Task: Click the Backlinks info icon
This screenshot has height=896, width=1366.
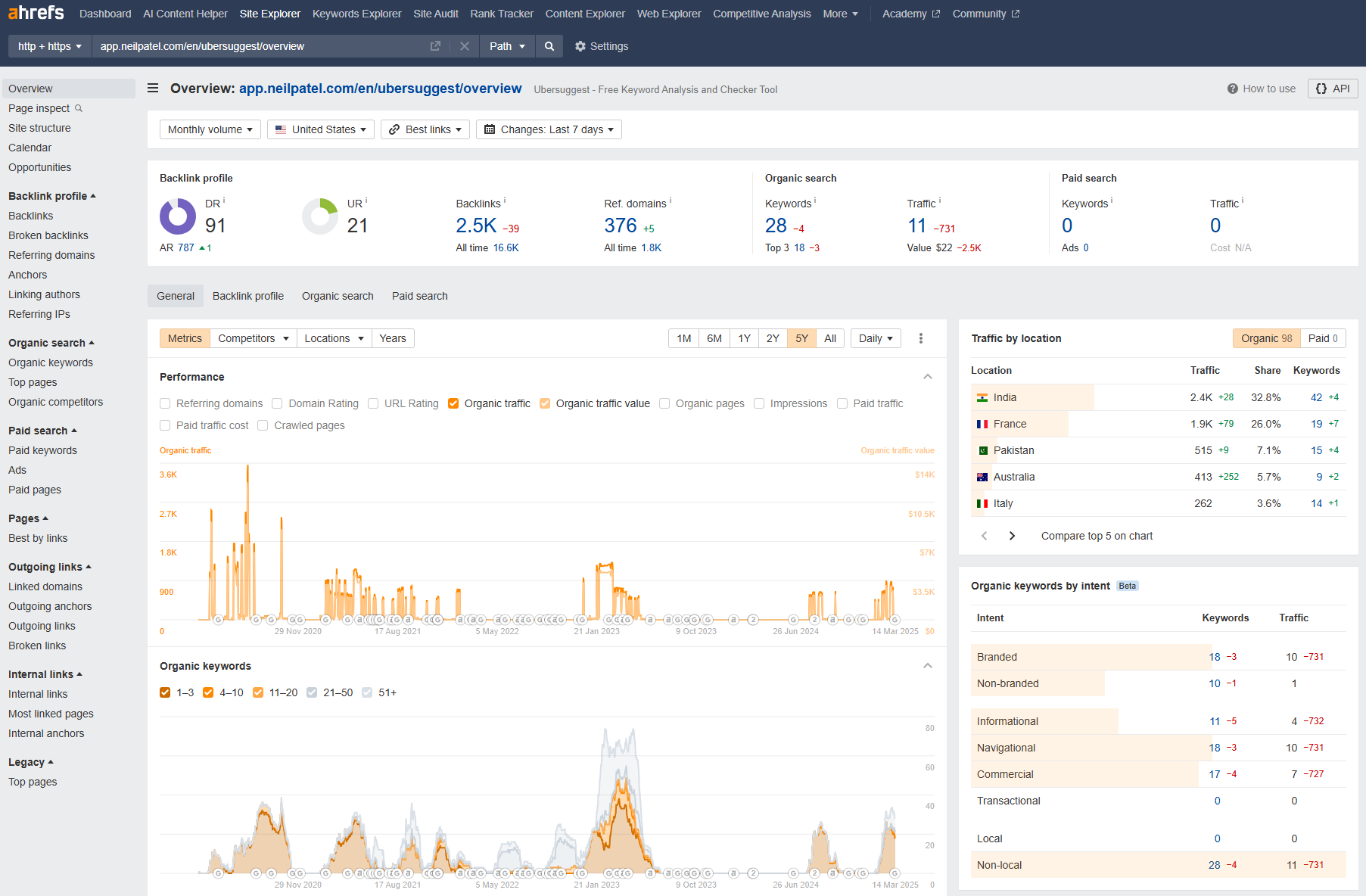Action: (505, 201)
